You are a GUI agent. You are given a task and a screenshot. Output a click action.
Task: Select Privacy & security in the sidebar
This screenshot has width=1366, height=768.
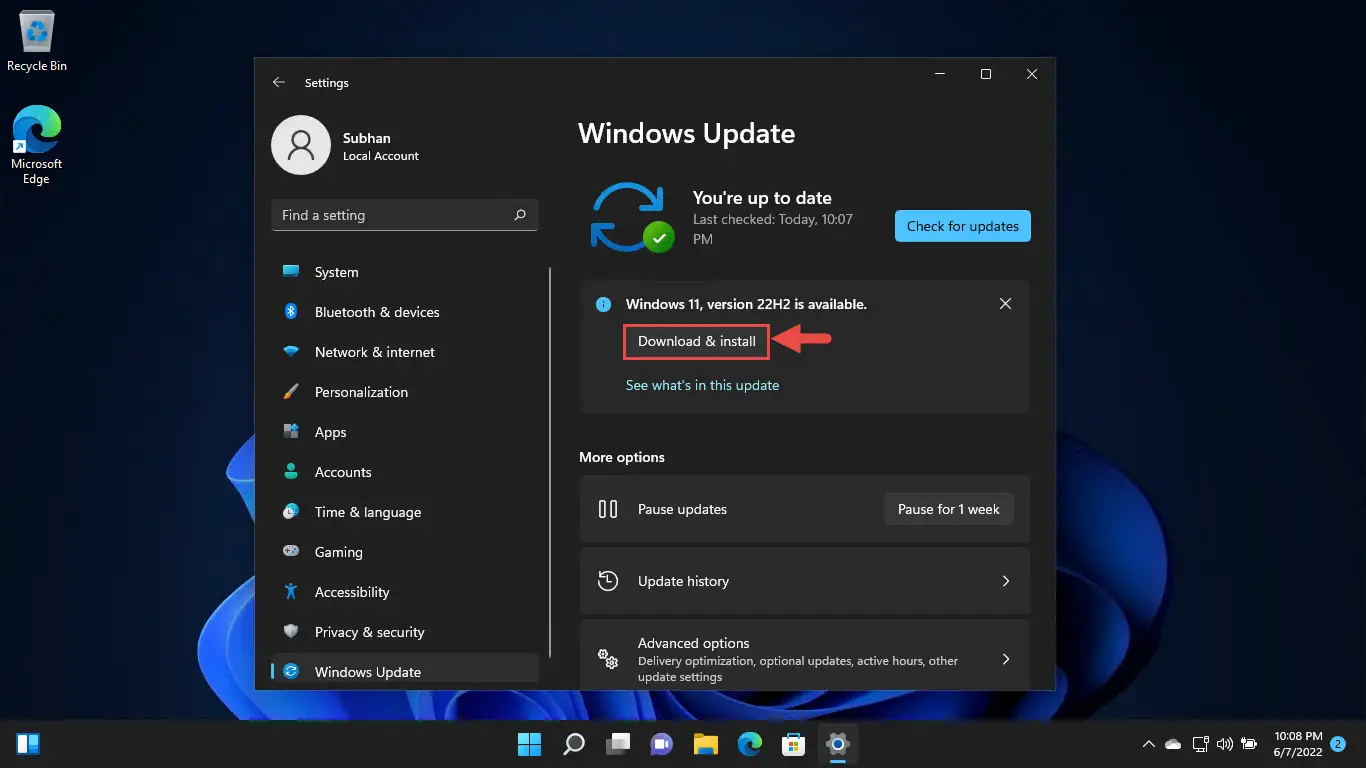coord(405,632)
